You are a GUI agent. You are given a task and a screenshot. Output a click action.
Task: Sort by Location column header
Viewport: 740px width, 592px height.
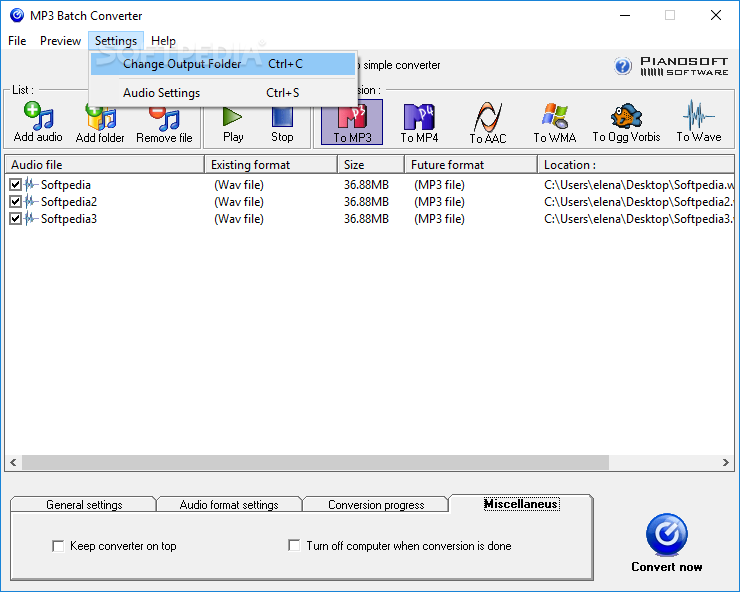(636, 165)
